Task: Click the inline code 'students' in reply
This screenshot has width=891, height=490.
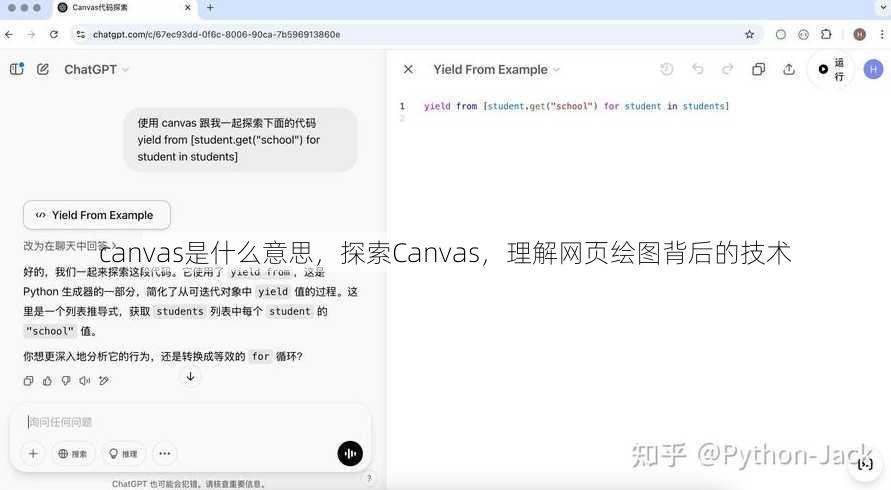Action: coord(180,312)
